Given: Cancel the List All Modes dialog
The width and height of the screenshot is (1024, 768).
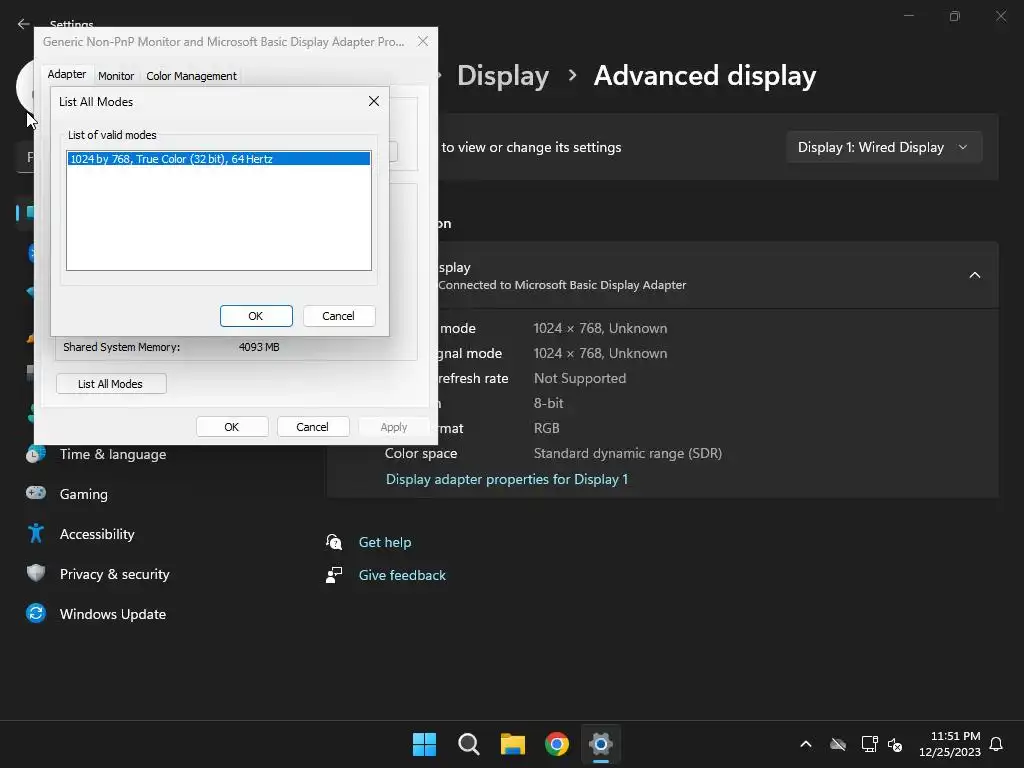Looking at the screenshot, I should point(339,316).
